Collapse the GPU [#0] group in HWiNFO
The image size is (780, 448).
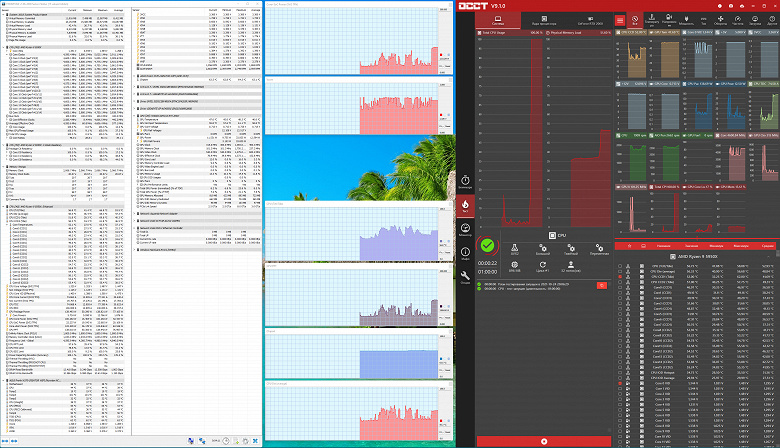tap(135, 116)
